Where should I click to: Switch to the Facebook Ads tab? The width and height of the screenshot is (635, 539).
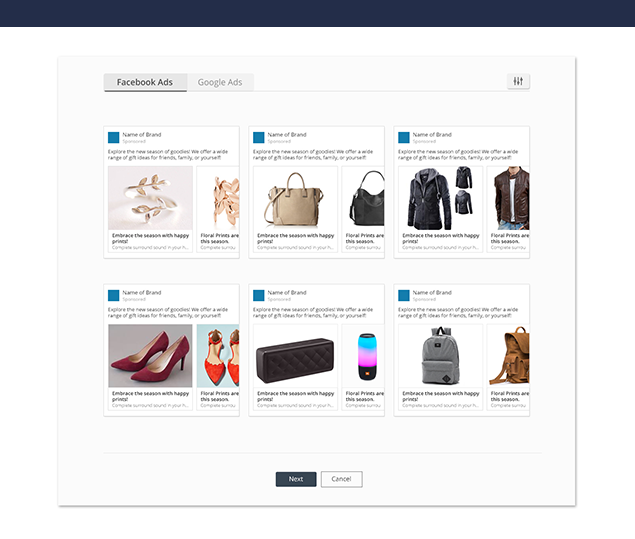(x=145, y=82)
